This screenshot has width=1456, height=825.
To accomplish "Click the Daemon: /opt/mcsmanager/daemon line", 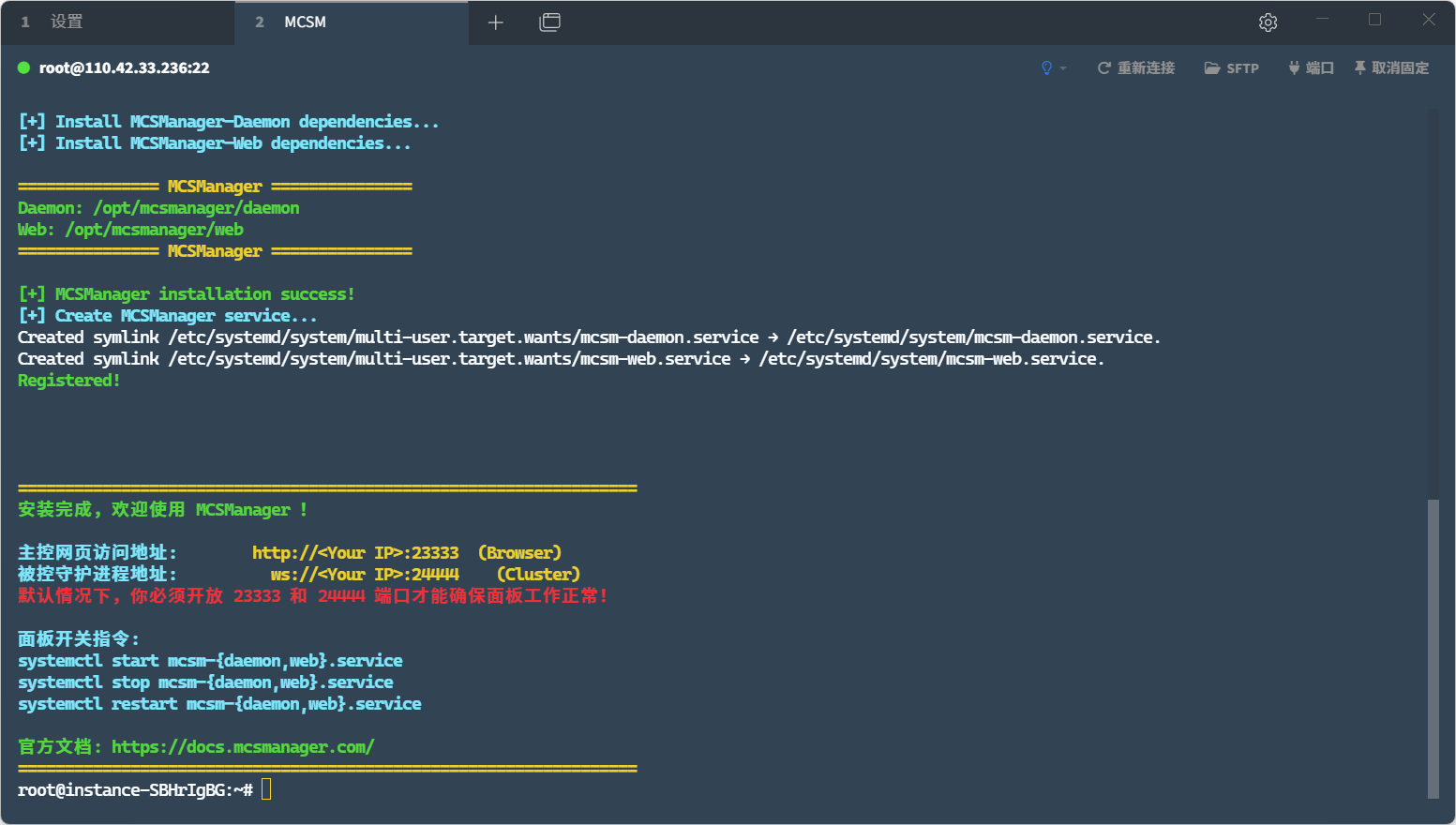I will pyautogui.click(x=158, y=208).
